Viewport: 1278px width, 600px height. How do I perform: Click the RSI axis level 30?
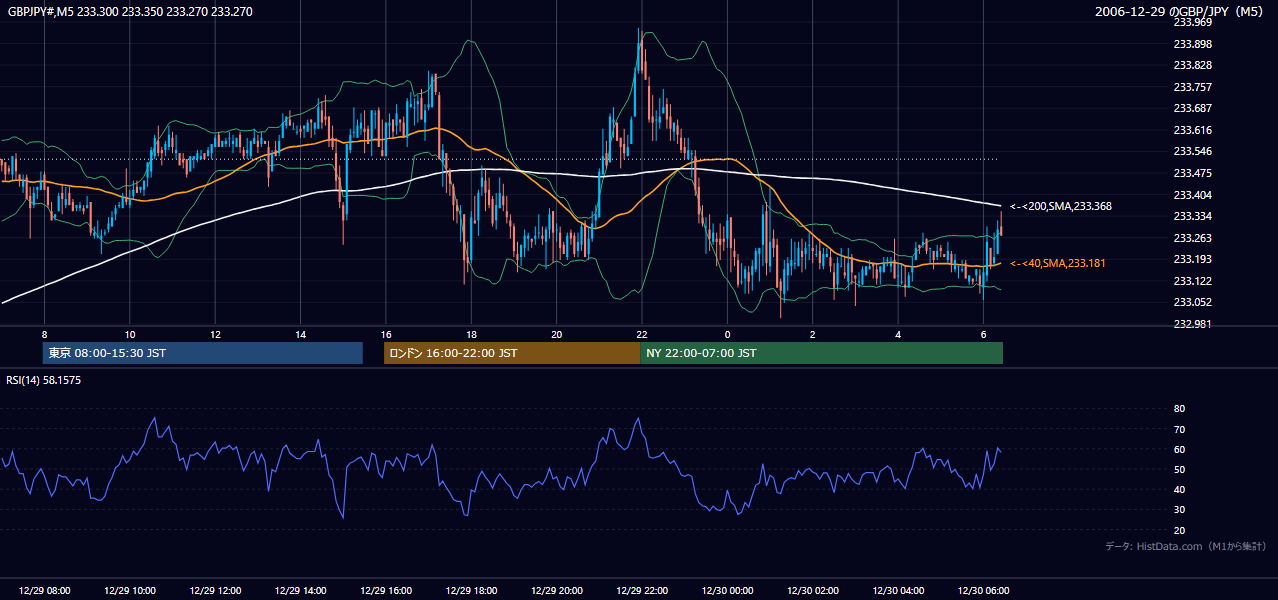1179,510
